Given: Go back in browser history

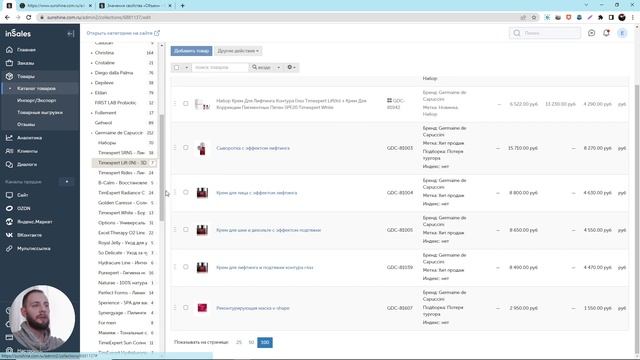Looking at the screenshot, I should click(7, 18).
